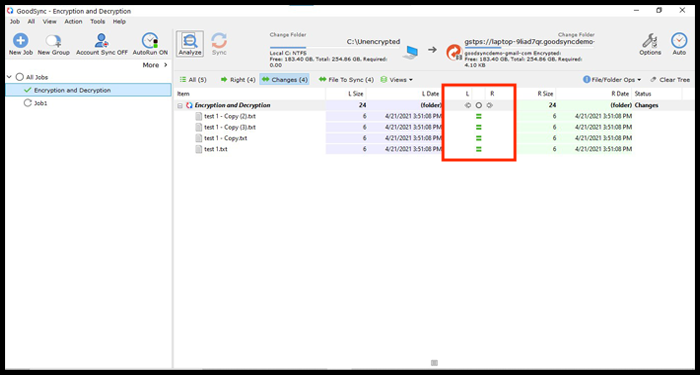Show the Changes (4) filter
The image size is (700, 375).
point(284,79)
